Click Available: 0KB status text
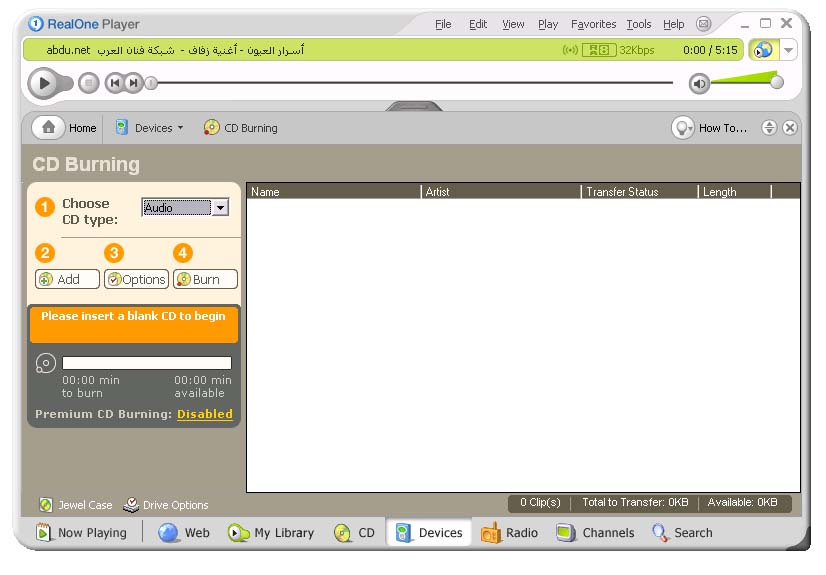The image size is (826, 575). click(742, 502)
